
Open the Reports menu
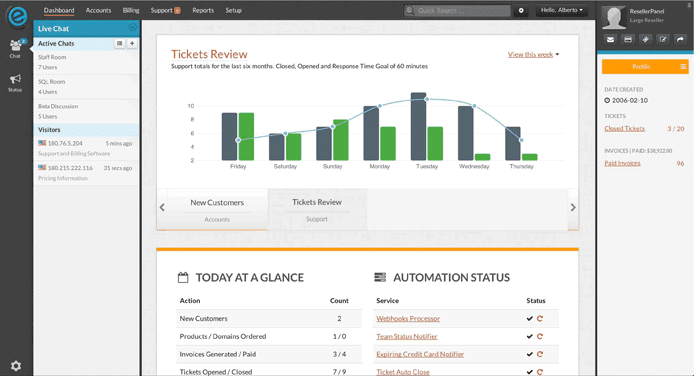(x=203, y=10)
